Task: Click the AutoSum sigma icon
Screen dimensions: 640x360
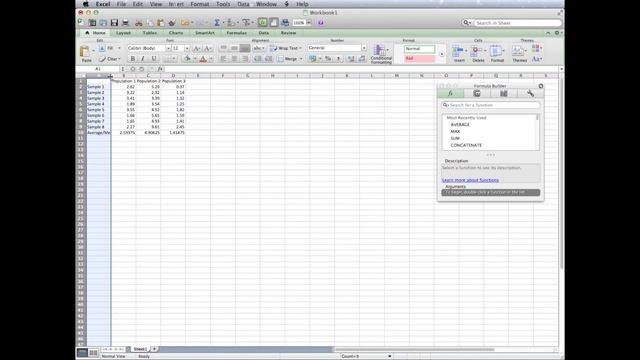Action: [x=217, y=23]
